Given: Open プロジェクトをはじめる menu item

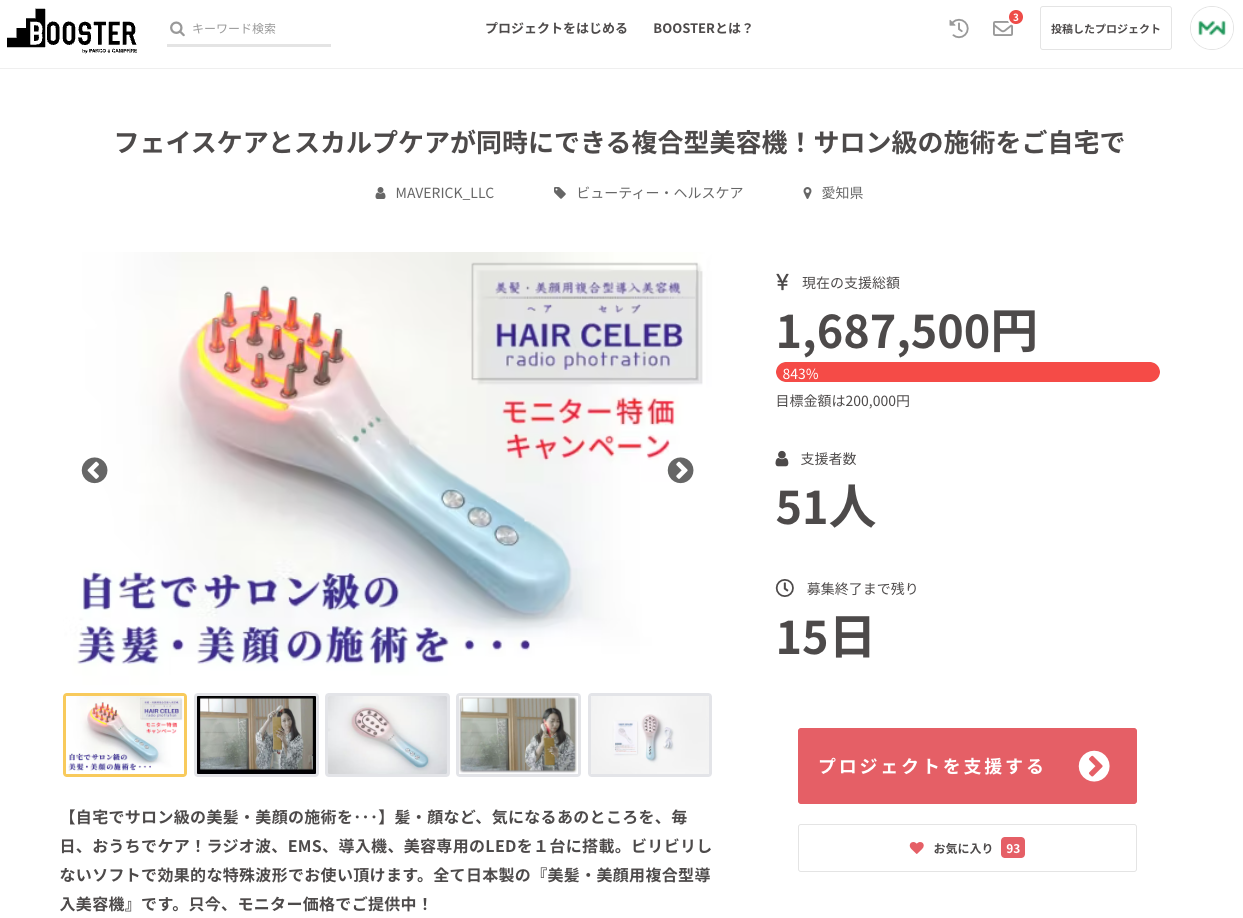Looking at the screenshot, I should (x=556, y=28).
